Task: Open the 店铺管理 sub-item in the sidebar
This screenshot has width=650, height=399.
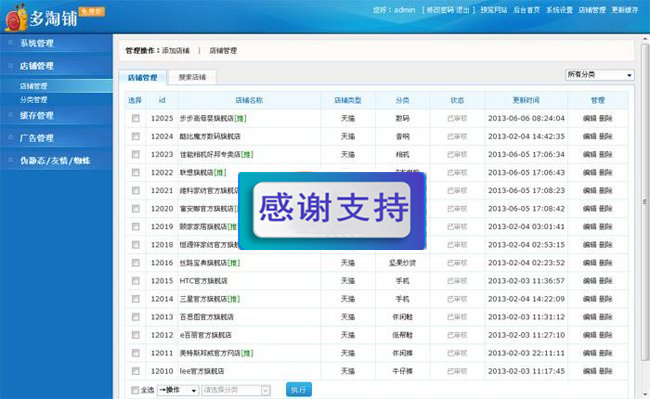Action: pyautogui.click(x=34, y=86)
